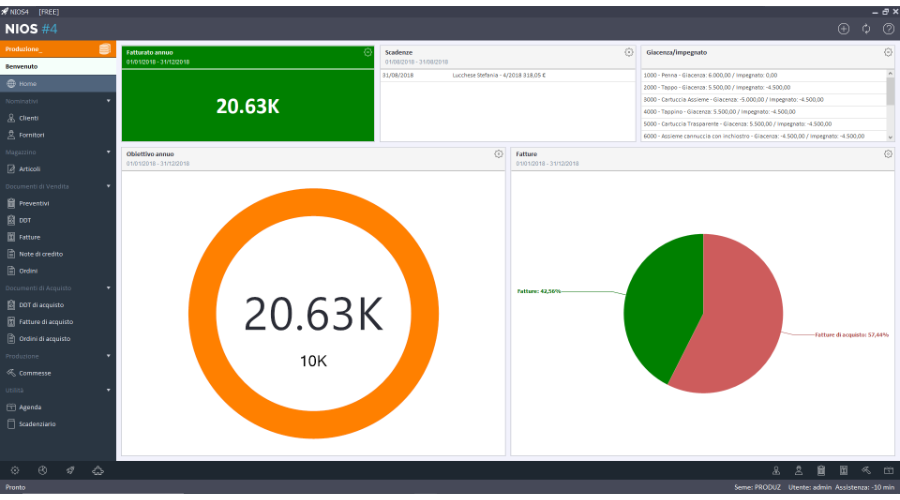Open Scadenziario in the sidebar

[37, 424]
